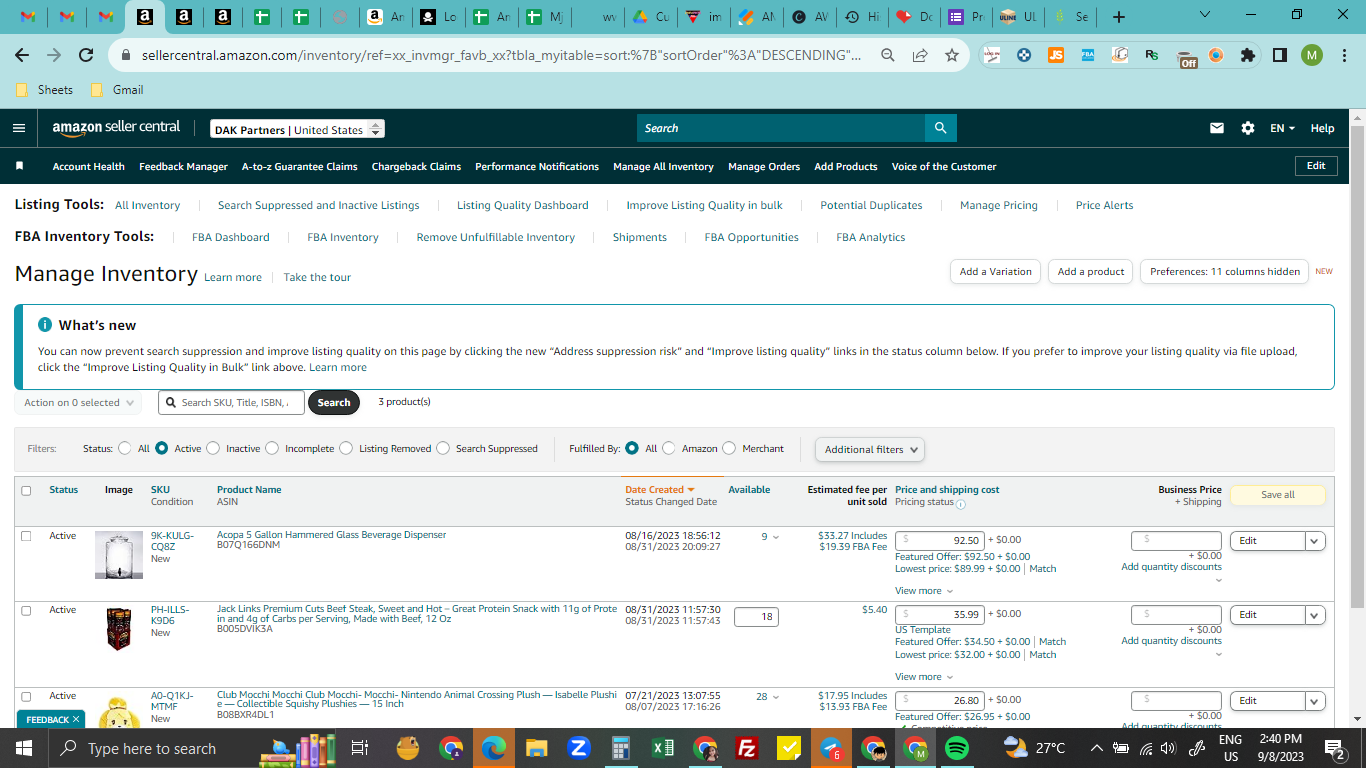Open the Additional filters dropdown
This screenshot has width=1366, height=768.
[869, 450]
